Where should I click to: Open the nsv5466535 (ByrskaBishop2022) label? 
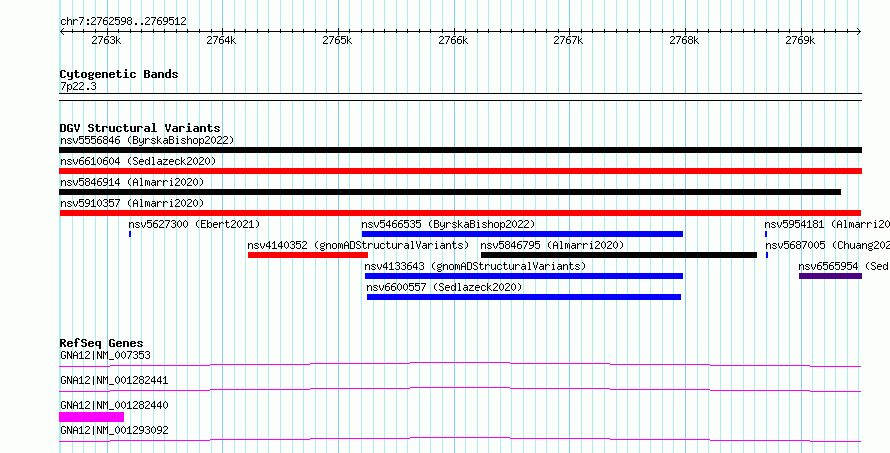448,224
